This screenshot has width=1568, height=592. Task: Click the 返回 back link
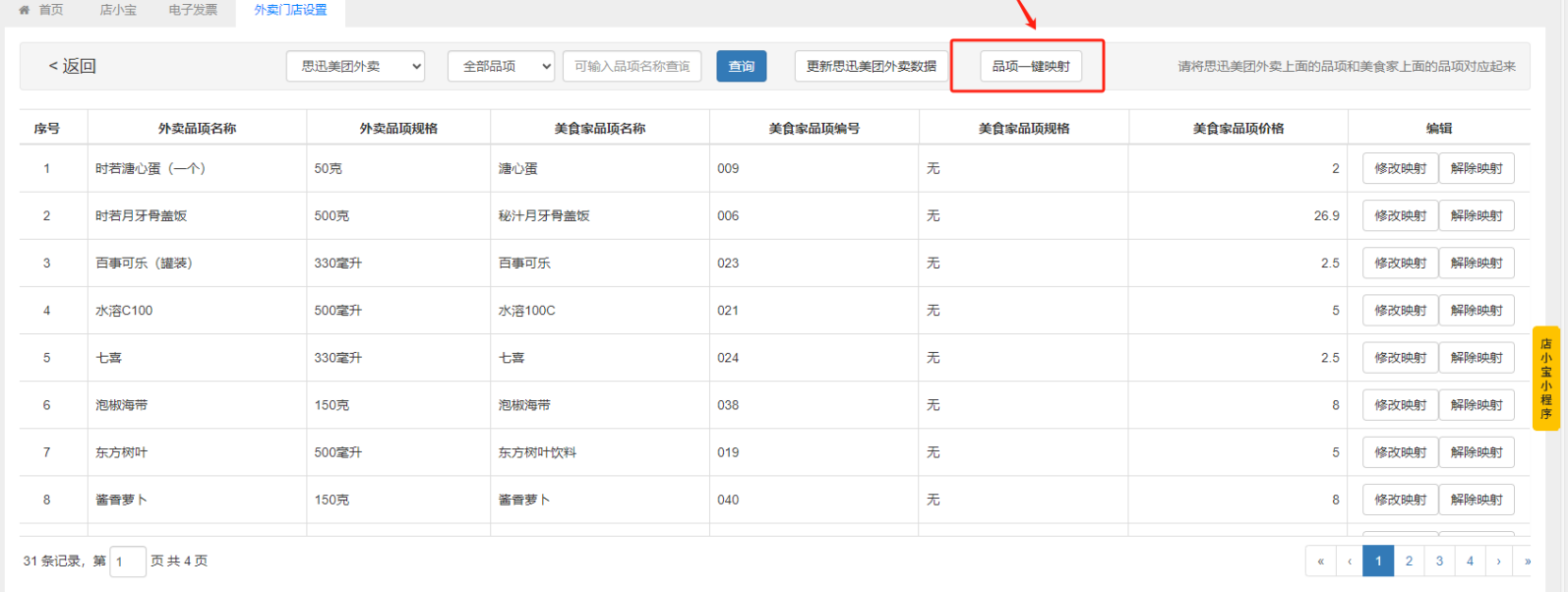[x=72, y=66]
